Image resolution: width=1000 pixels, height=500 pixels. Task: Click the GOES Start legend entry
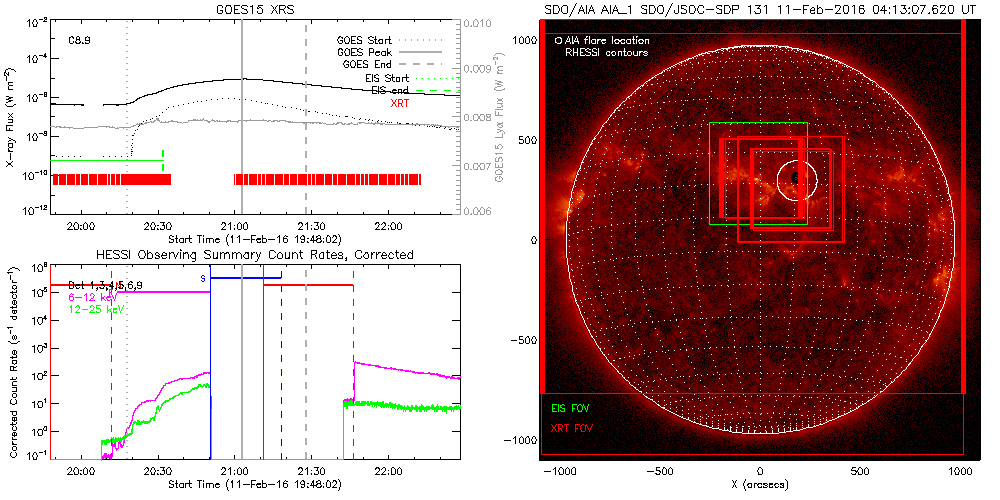[x=365, y=39]
